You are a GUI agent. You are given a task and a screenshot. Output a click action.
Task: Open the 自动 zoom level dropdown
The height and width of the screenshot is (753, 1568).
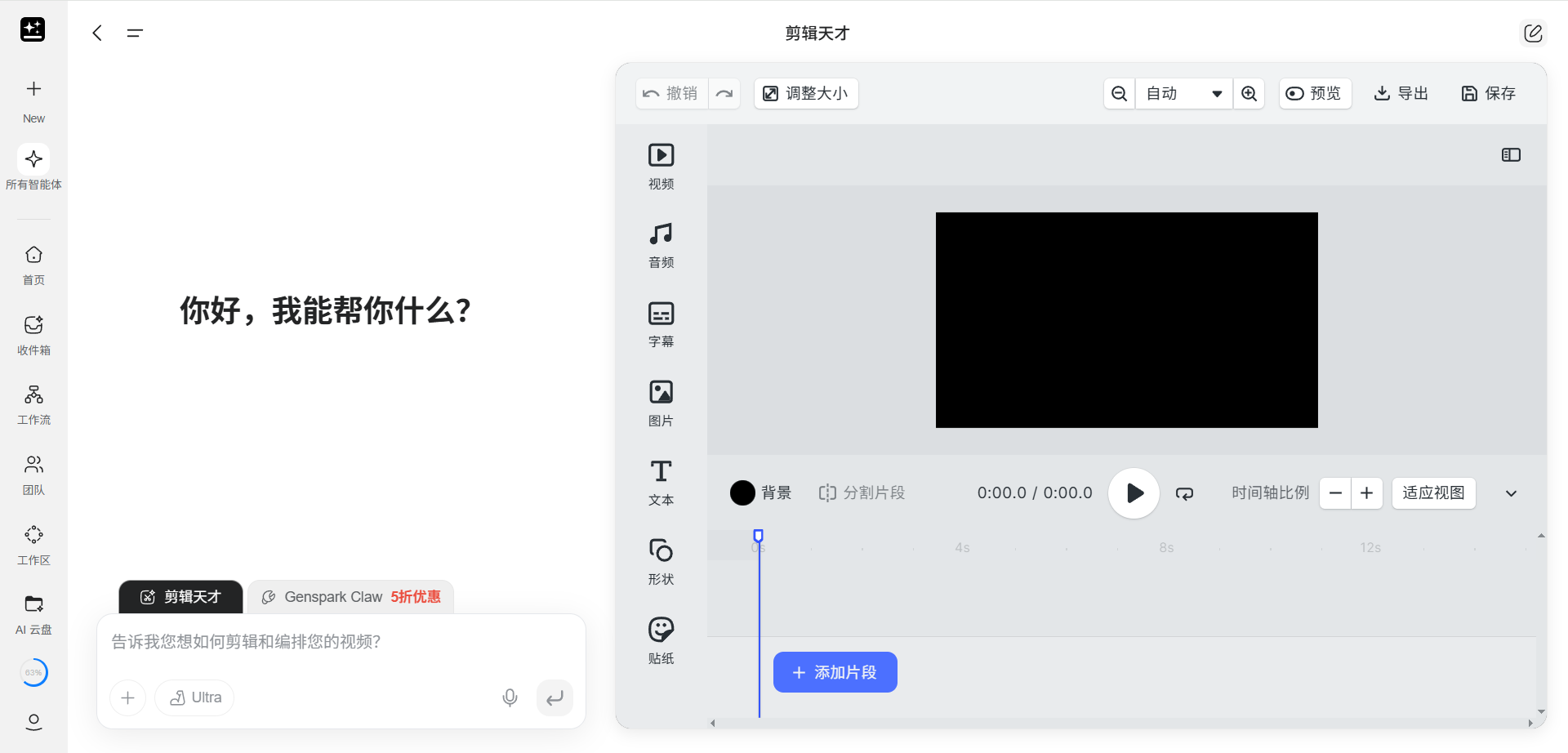click(x=1183, y=94)
